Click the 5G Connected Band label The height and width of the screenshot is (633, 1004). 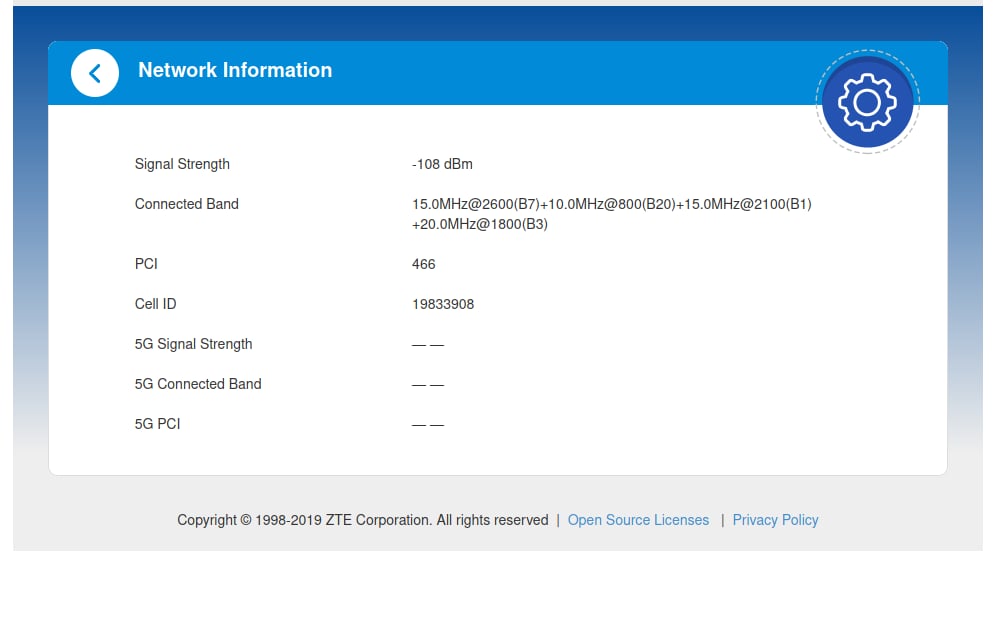[x=198, y=384]
